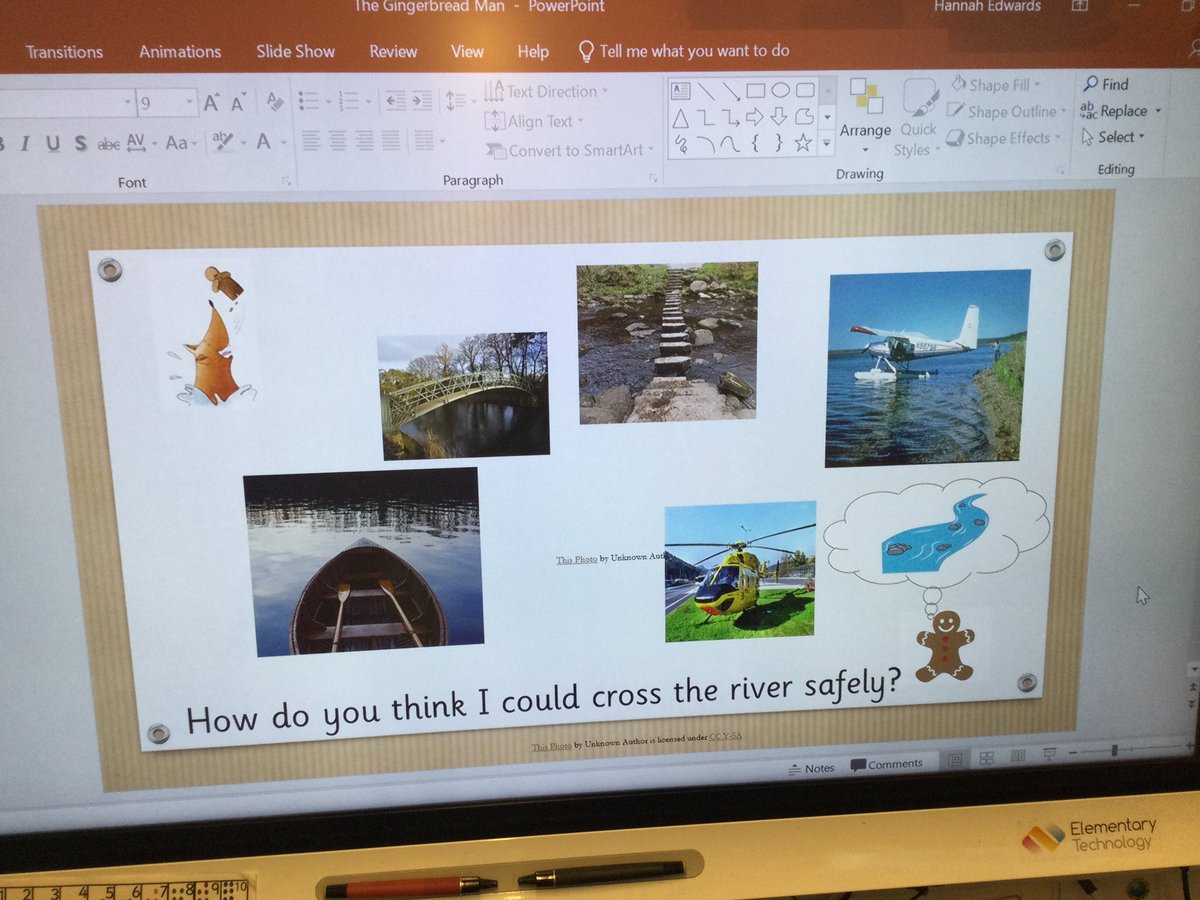Image resolution: width=1200 pixels, height=900 pixels.
Task: Click the Decrease Font Size icon
Action: point(238,103)
